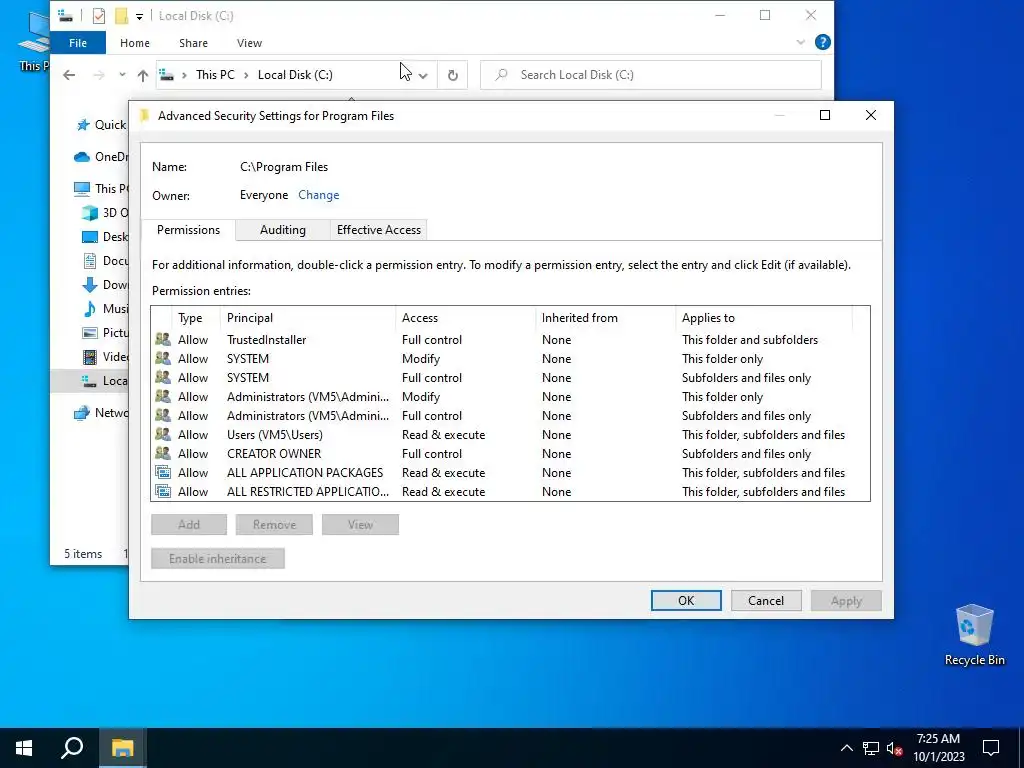
Task: Click the Inherited from column header
Action: click(x=605, y=318)
